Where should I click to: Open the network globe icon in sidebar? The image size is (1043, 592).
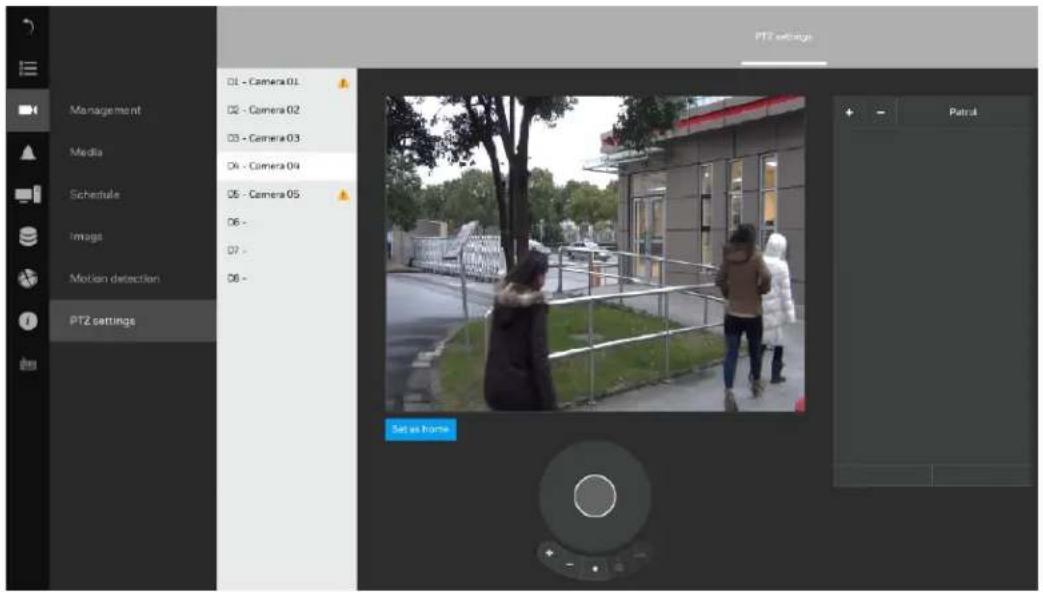[28, 279]
